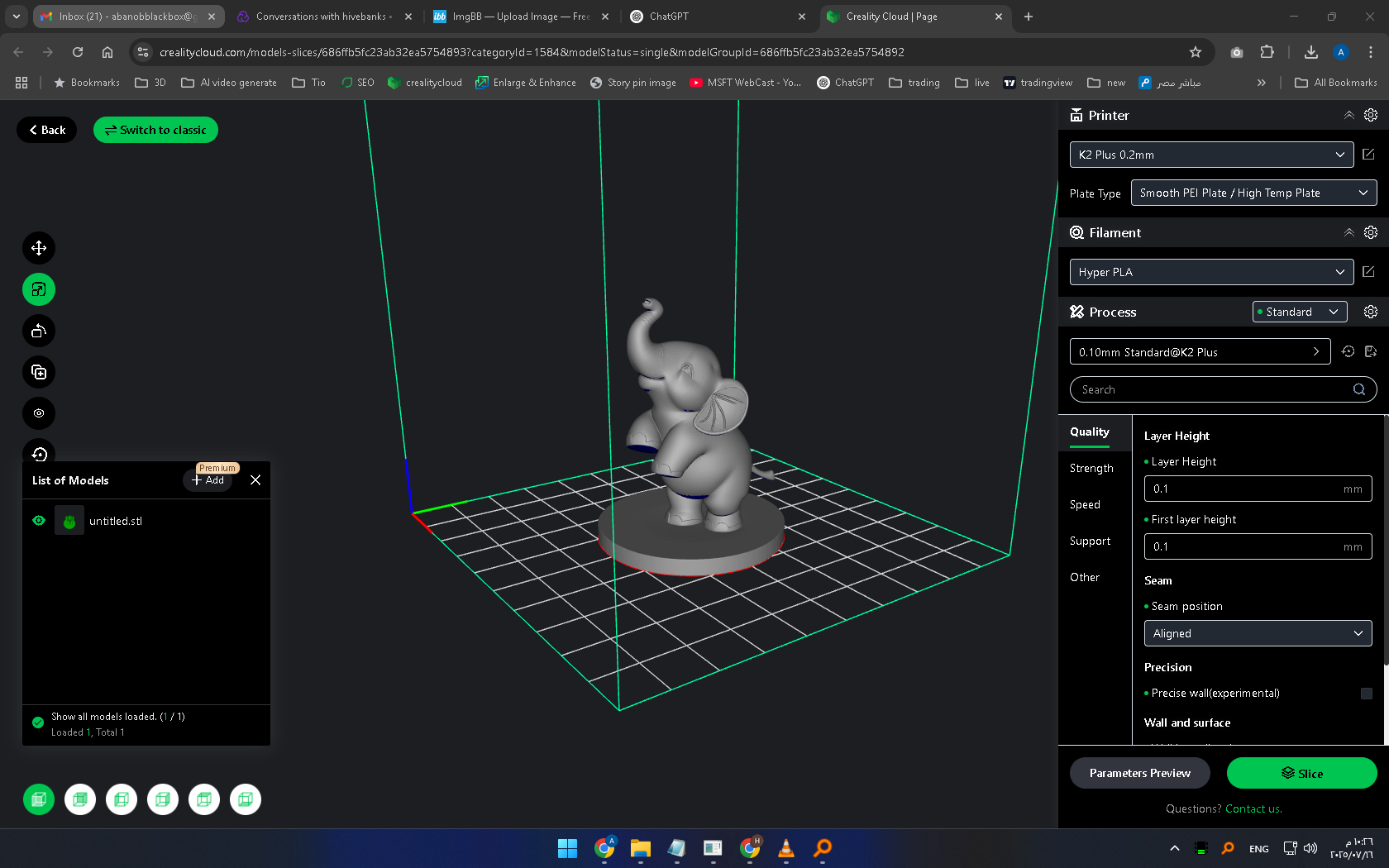
Task: Click the search magnifier icon in parameter search
Action: [x=1359, y=389]
